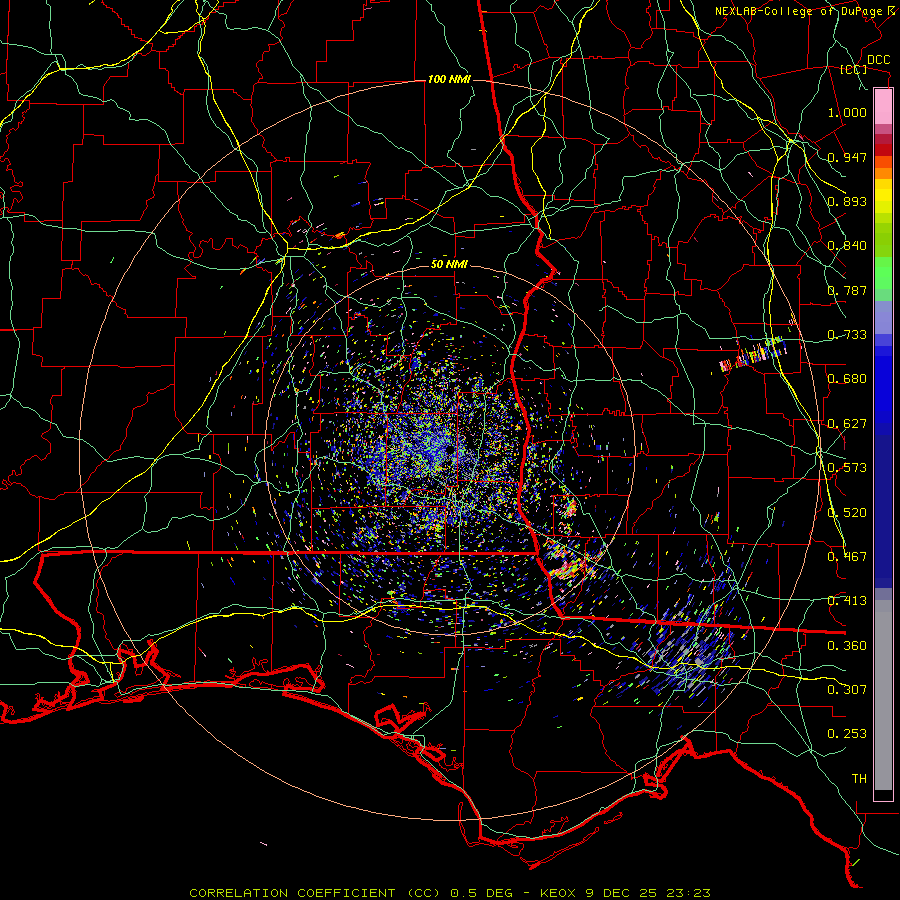Click the 50 NMI range ring label

tap(449, 264)
